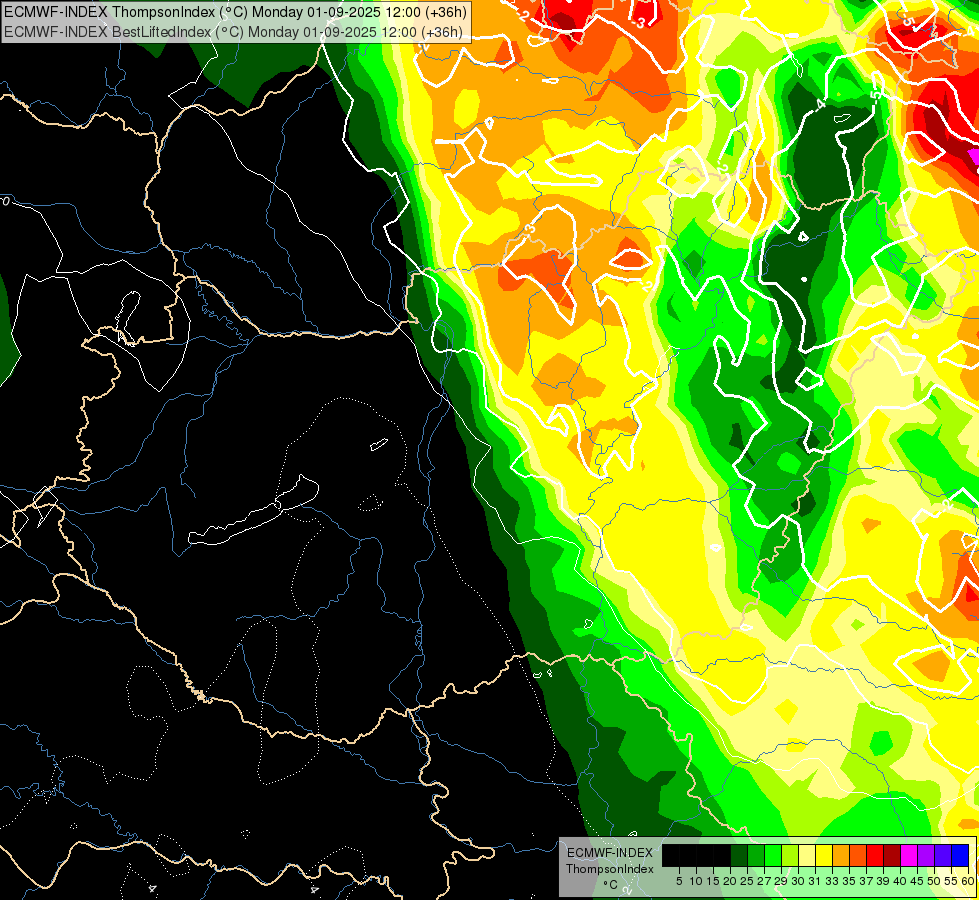
Task: Pick the medium green 25–27 legend swatch
Action: (x=756, y=855)
